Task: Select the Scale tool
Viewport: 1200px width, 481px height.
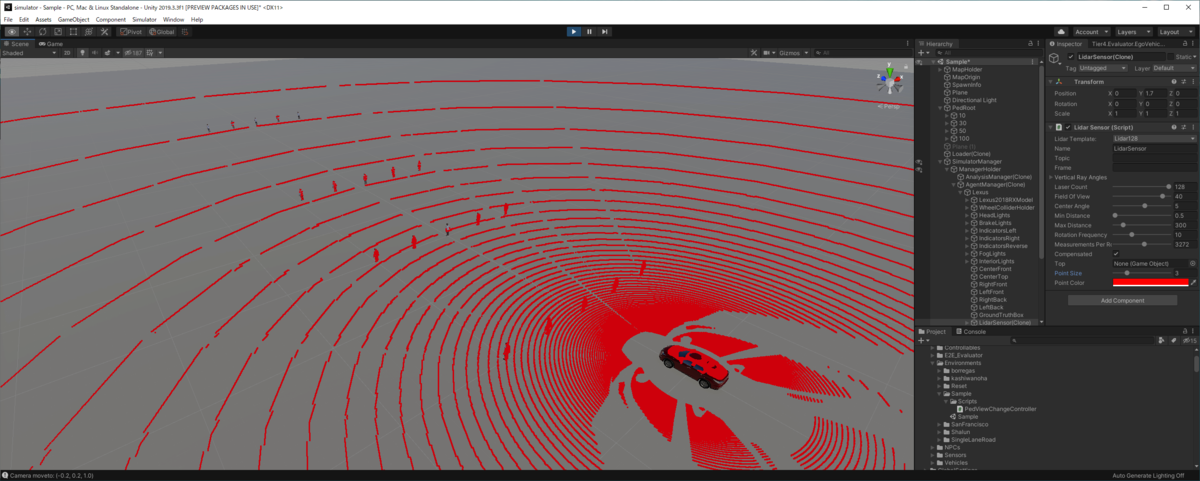Action: [59, 32]
